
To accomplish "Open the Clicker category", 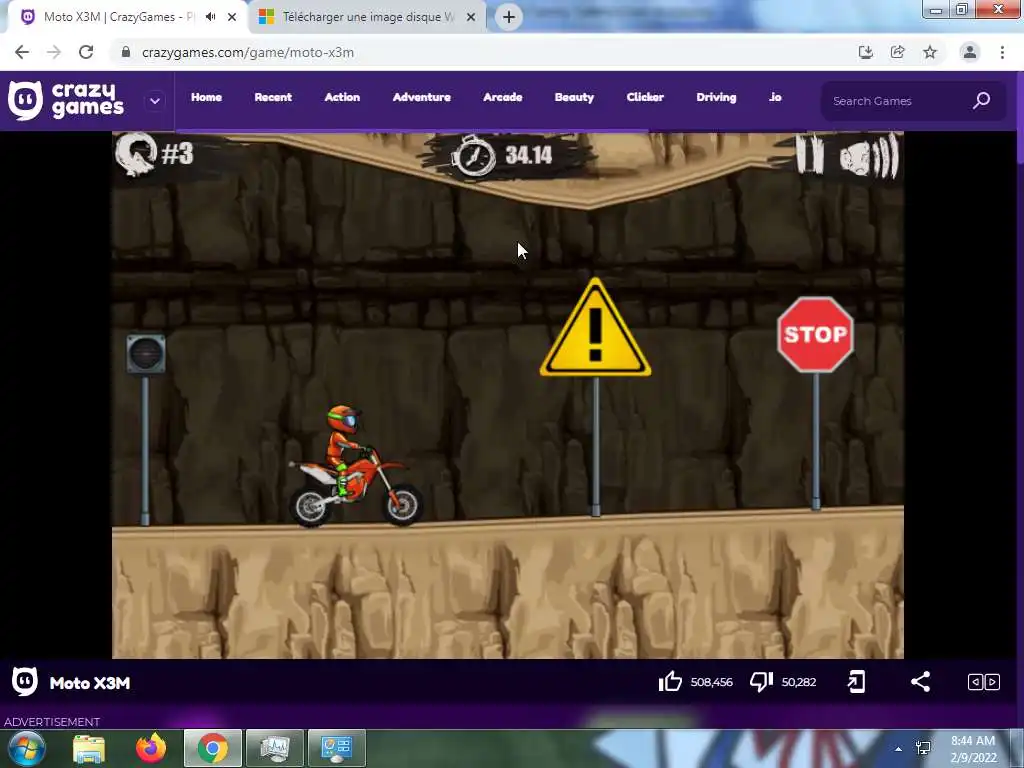I will click(645, 97).
